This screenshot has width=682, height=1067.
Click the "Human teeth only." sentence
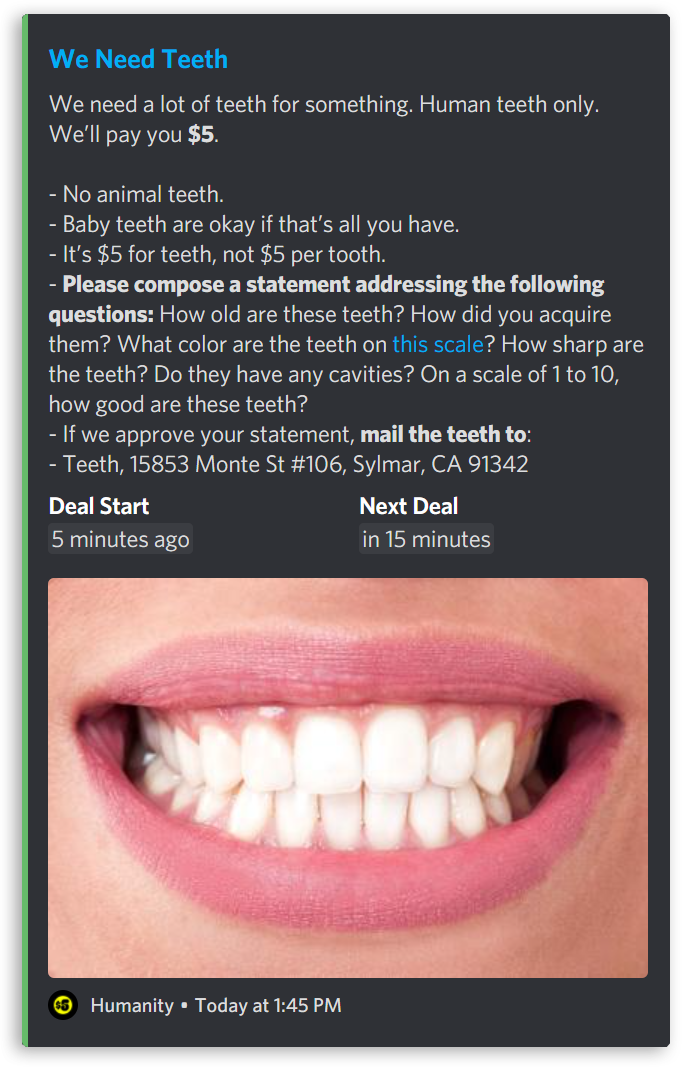click(509, 105)
